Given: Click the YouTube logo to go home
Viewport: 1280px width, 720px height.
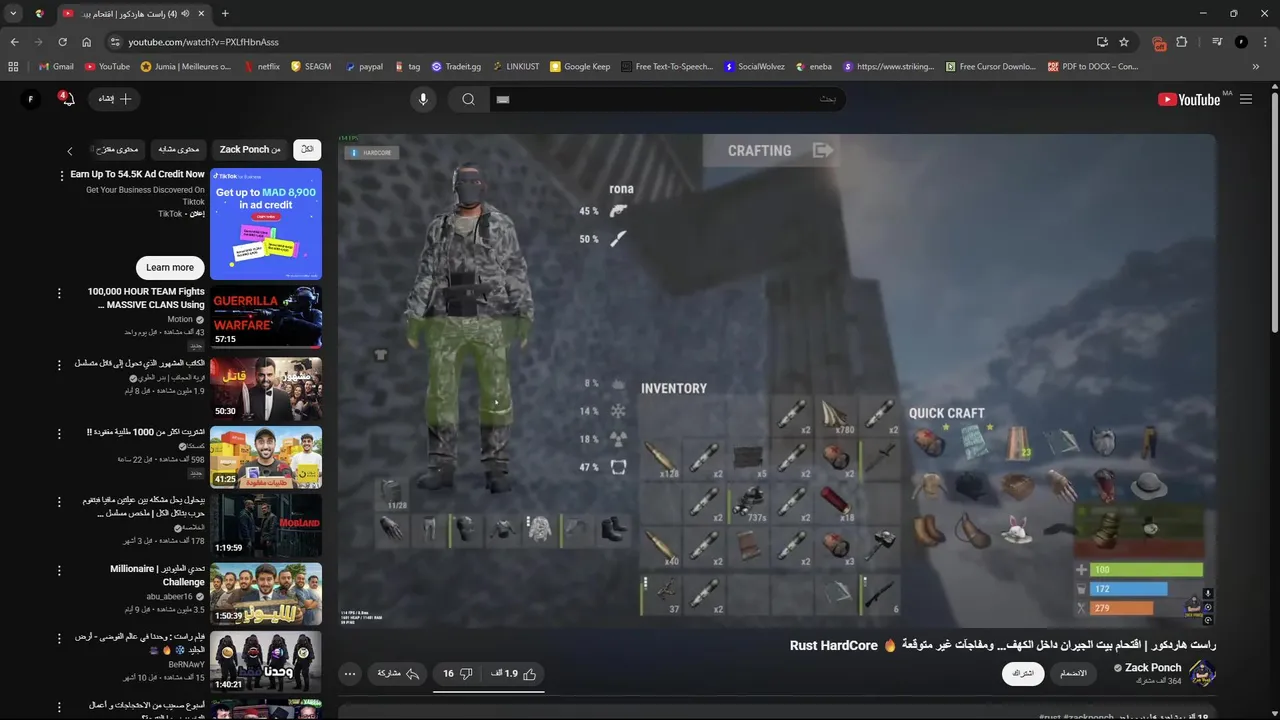Looking at the screenshot, I should pos(1189,99).
